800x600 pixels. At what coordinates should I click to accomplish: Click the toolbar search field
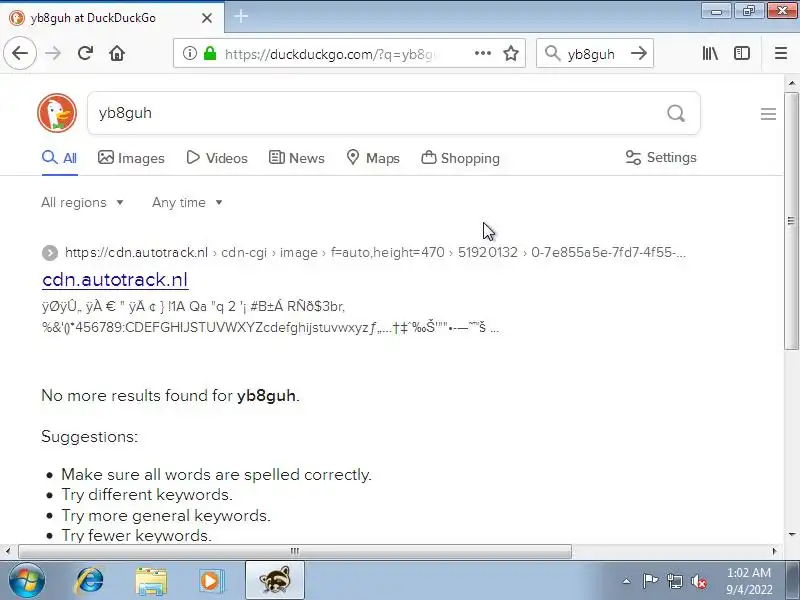click(594, 54)
